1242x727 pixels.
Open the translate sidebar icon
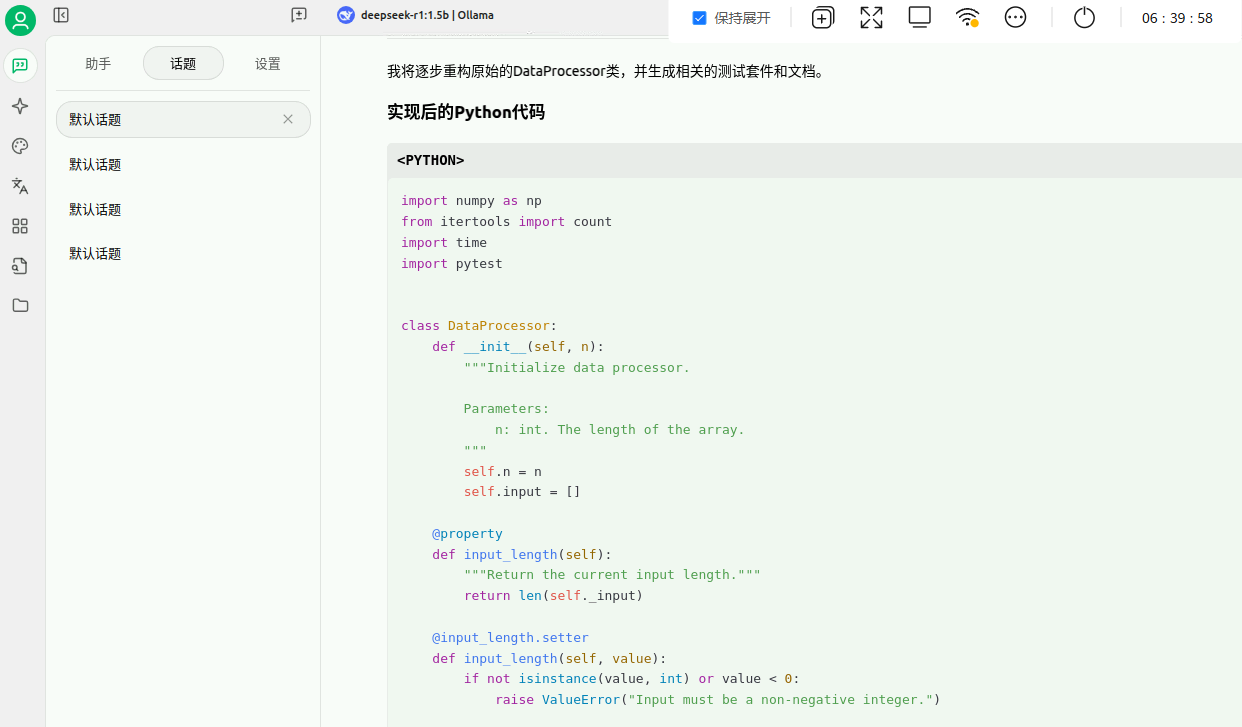20,186
